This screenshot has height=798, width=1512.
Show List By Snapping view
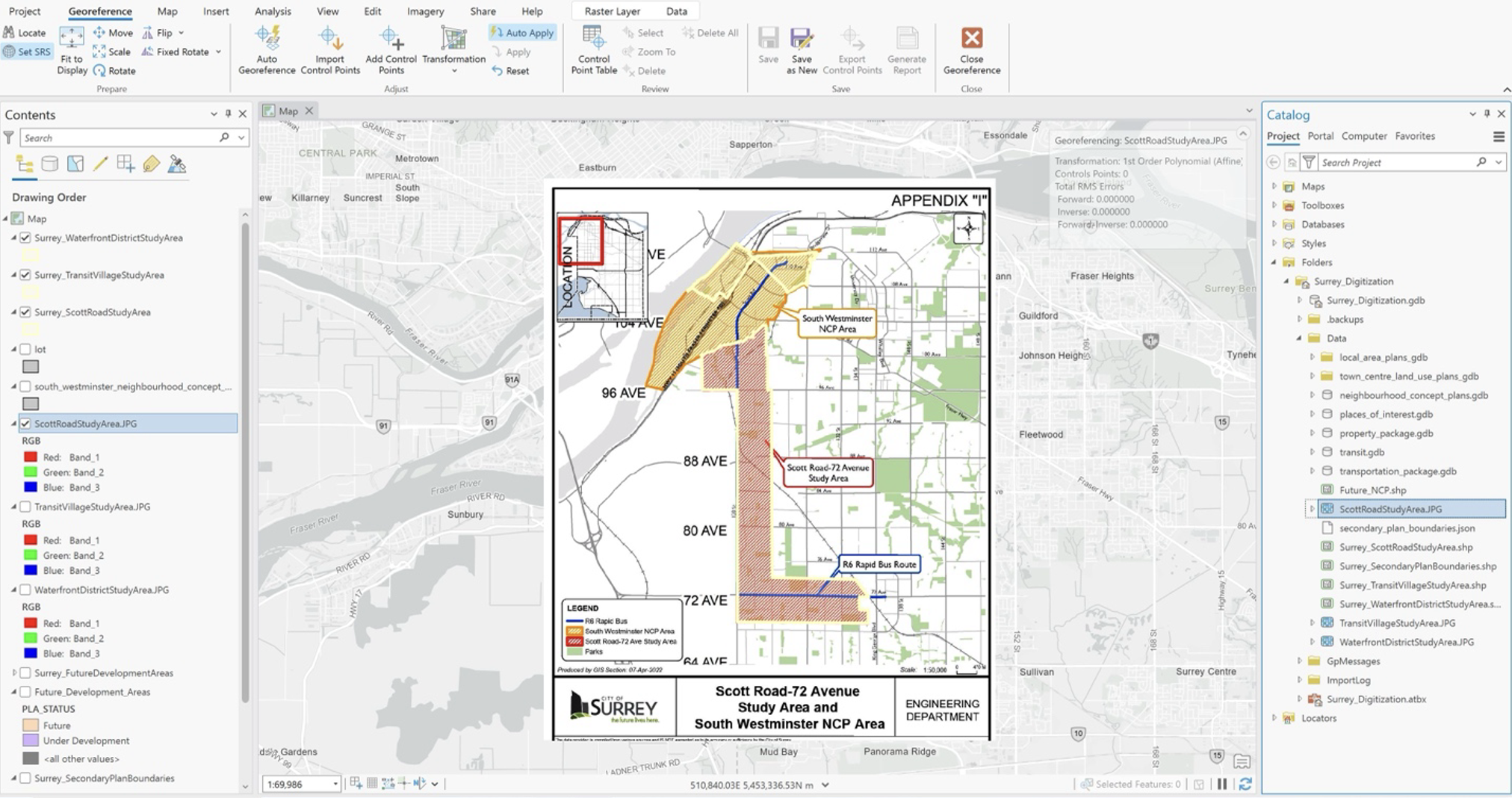coord(126,164)
